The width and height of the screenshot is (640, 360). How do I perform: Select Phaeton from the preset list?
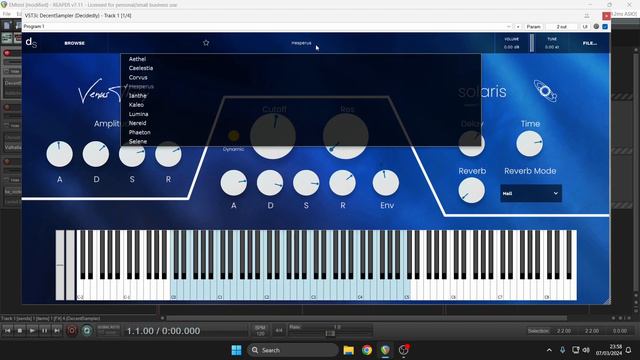pyautogui.click(x=140, y=132)
